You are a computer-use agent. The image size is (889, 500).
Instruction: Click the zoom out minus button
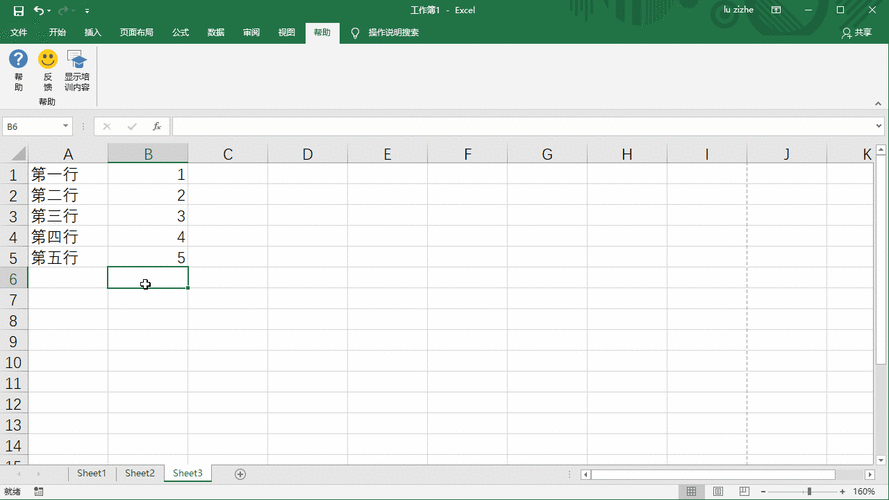[764, 491]
